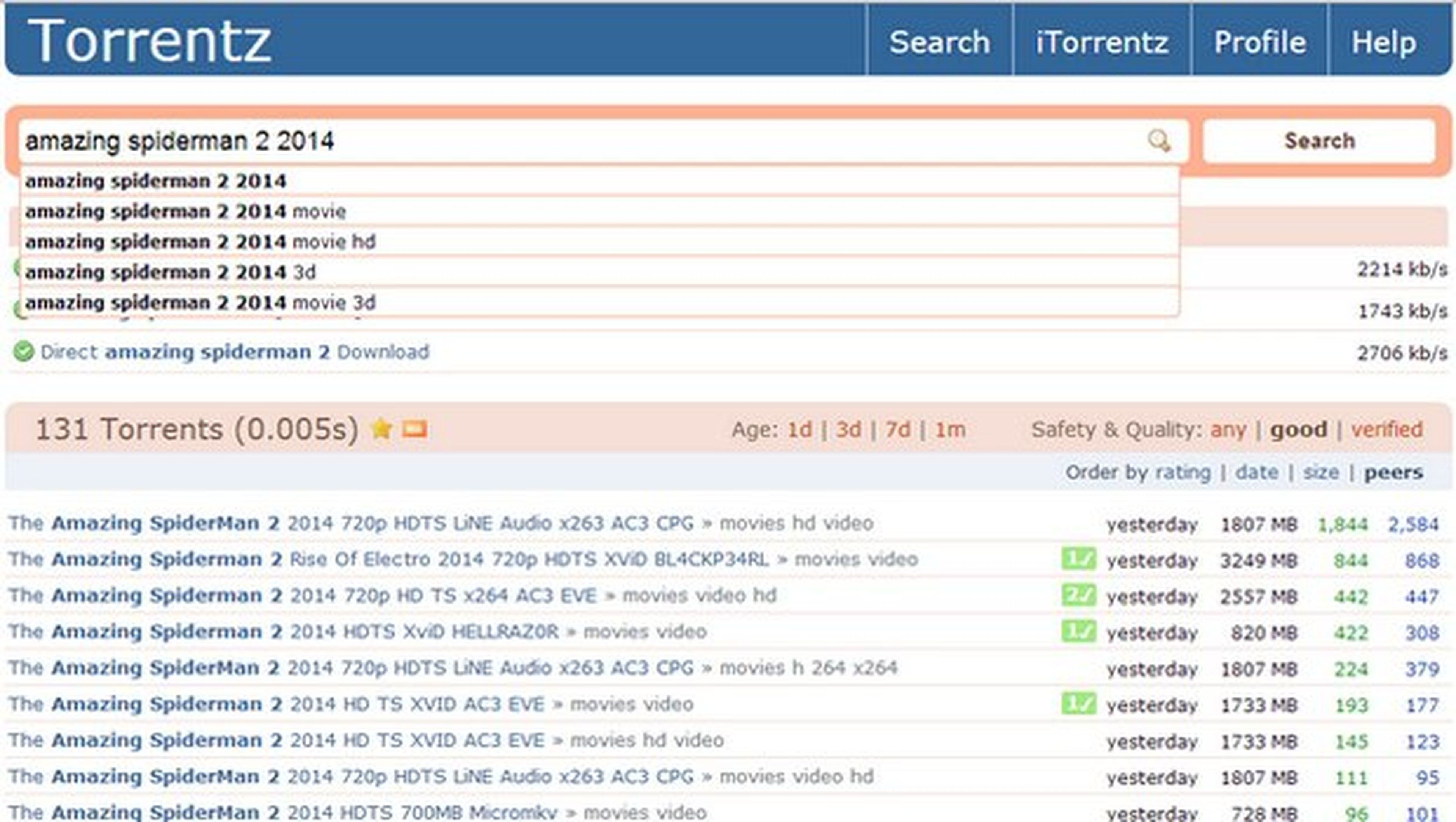Click the 1743 kb/s speed value
This screenshot has width=1456, height=822.
pyautogui.click(x=1402, y=311)
